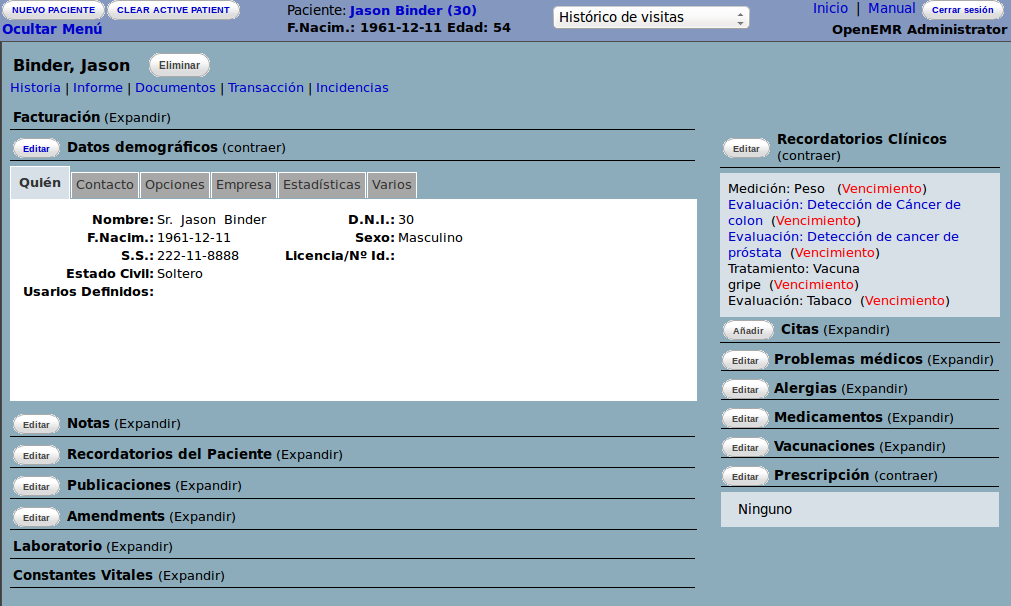Viewport: 1011px width, 606px height.
Task: Click Añadir button beside Citas
Action: [748, 330]
